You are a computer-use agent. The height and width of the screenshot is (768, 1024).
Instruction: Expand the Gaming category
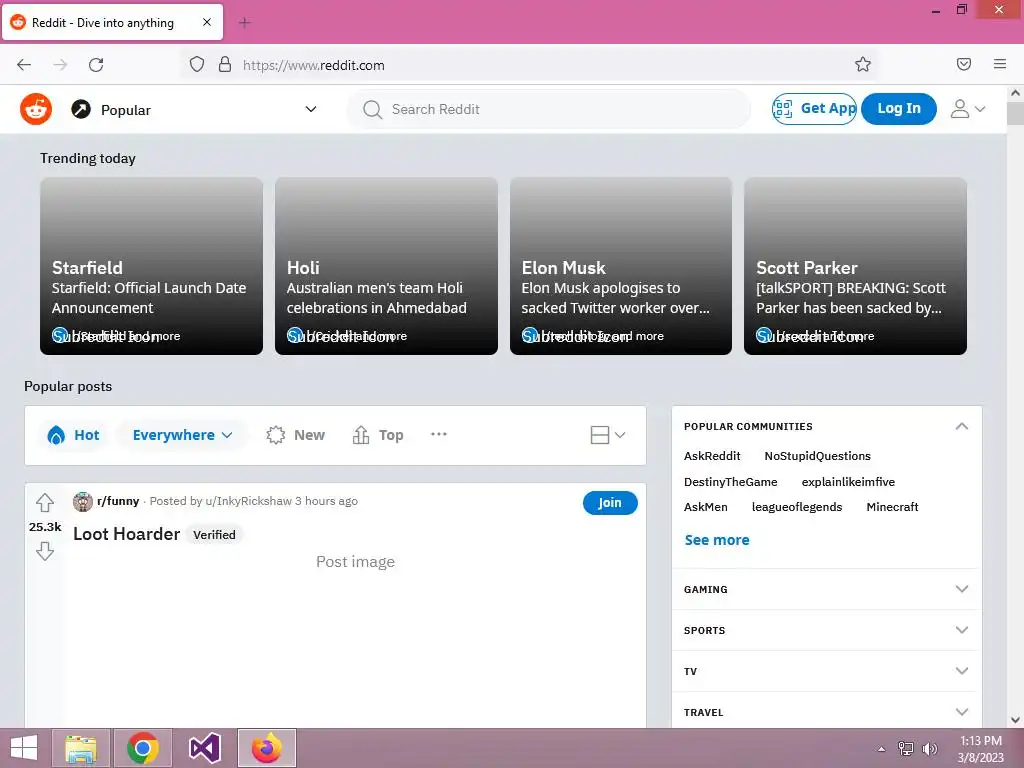826,589
